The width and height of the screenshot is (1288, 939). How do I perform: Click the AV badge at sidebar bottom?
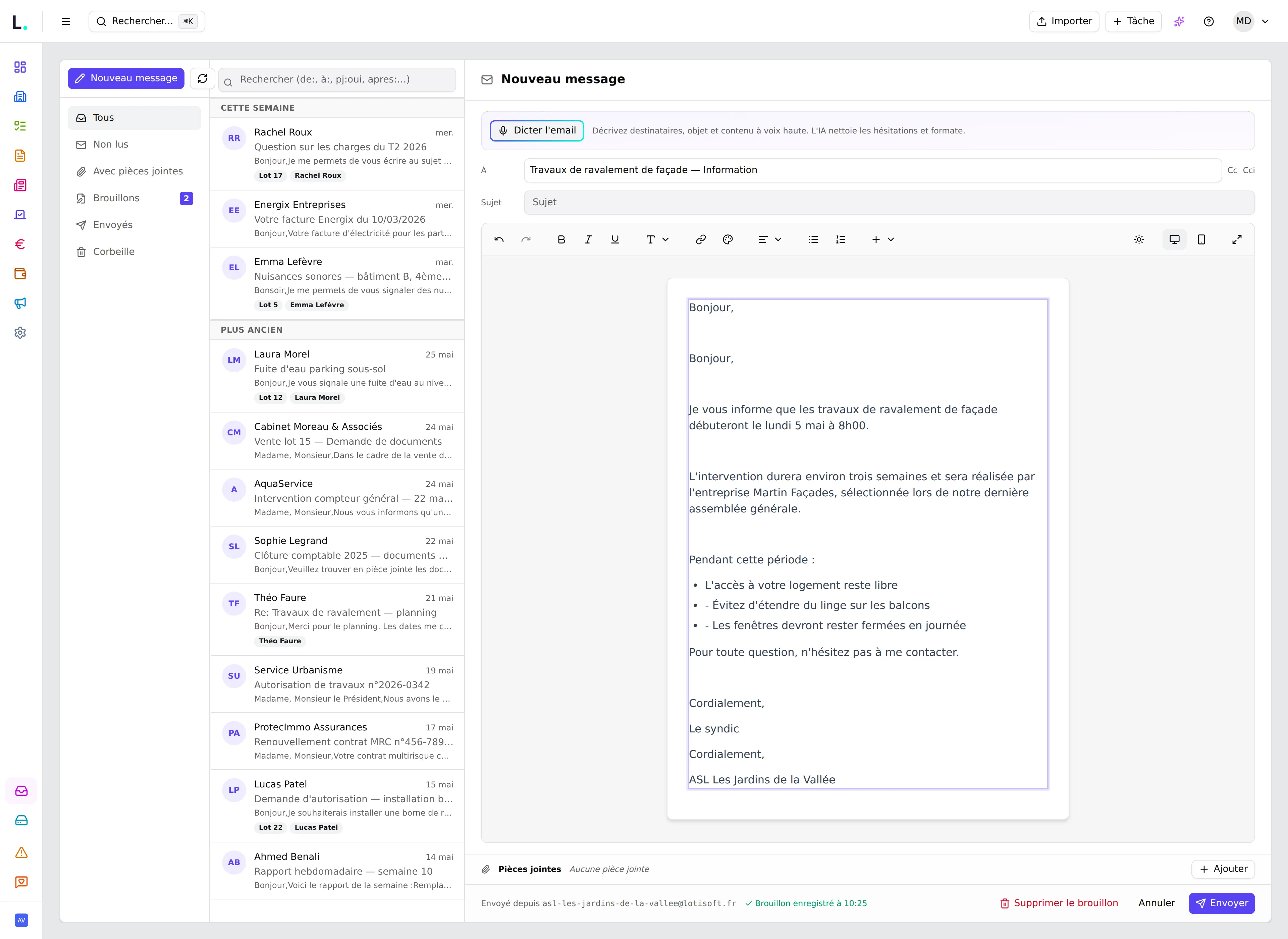(21, 920)
